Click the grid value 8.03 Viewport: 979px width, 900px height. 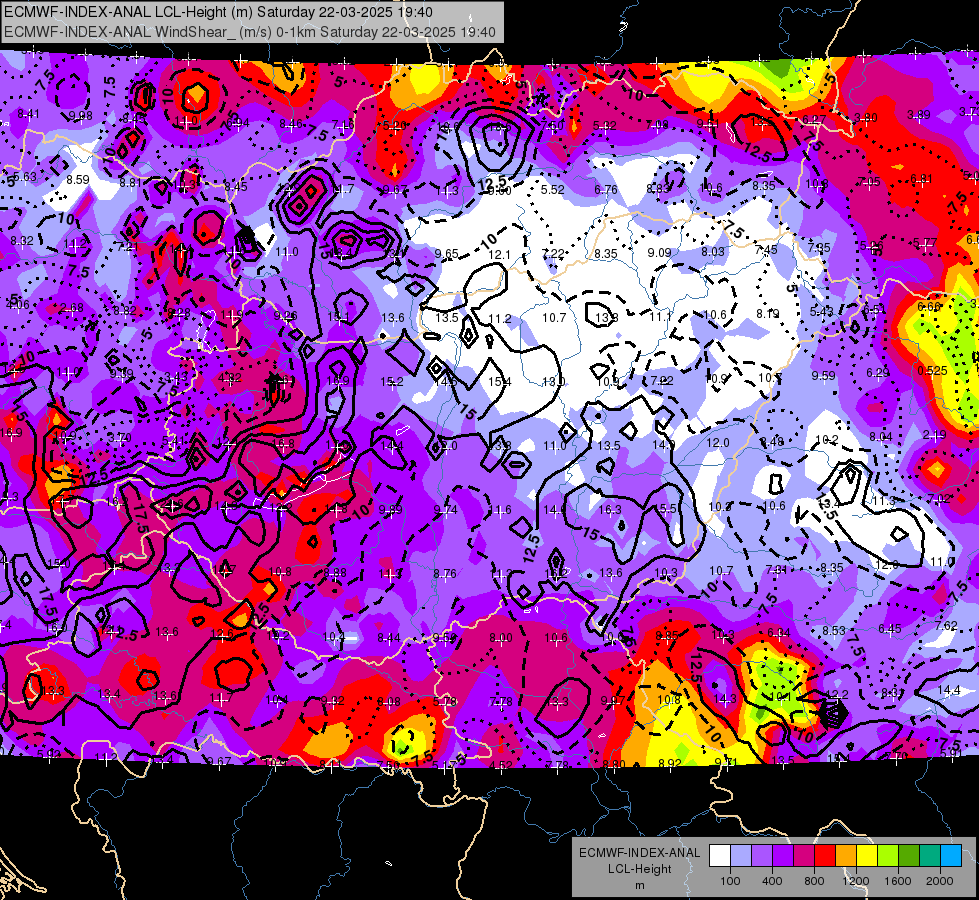713,252
